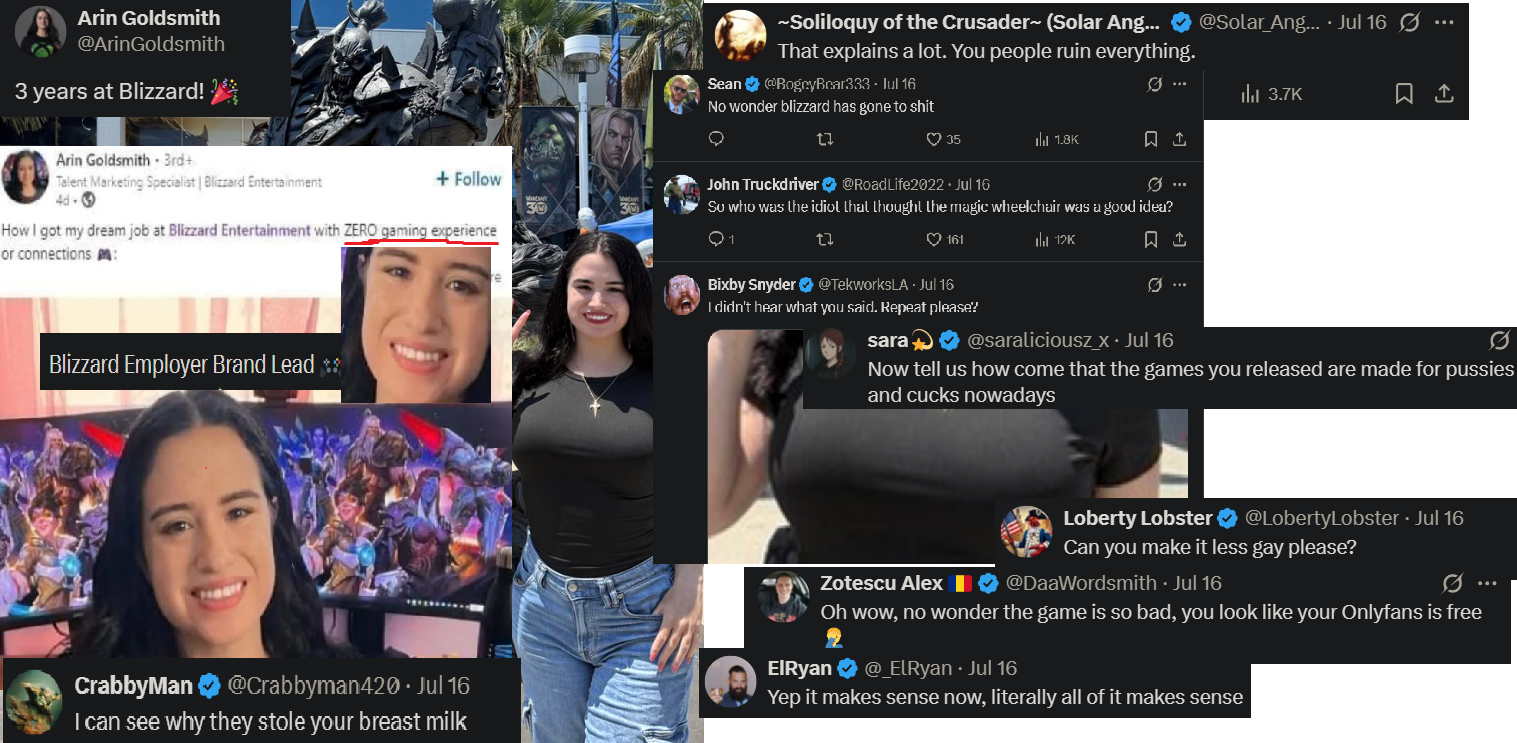1517x743 pixels.
Task: Bookmark the Soliloquy of the Crusader reply
Action: click(x=1404, y=94)
